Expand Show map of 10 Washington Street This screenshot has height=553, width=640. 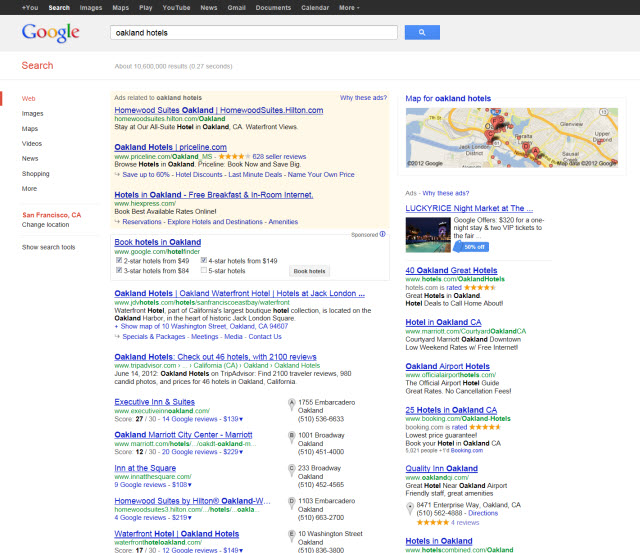(201, 326)
